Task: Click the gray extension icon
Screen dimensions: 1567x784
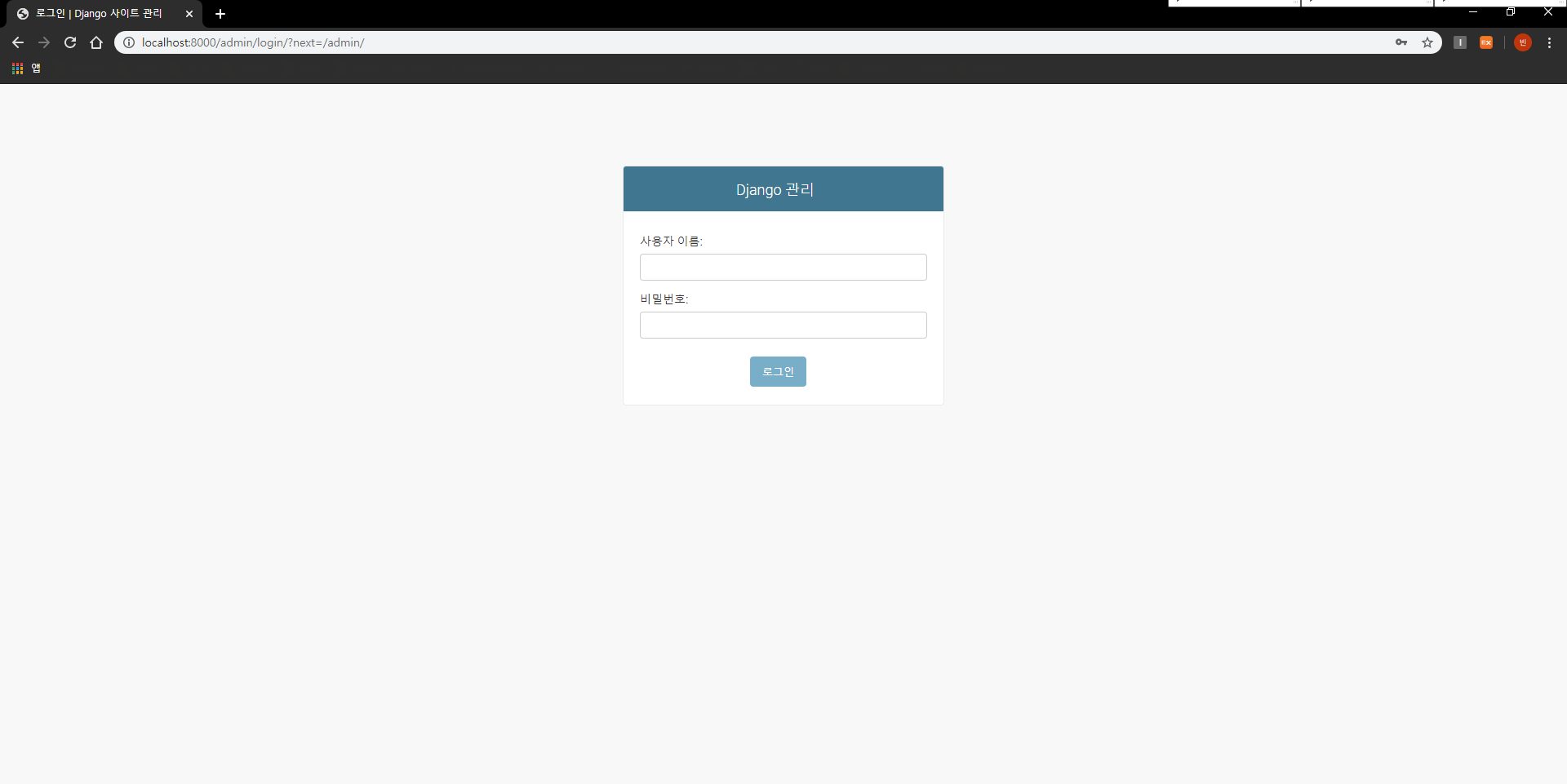Action: pos(1460,42)
